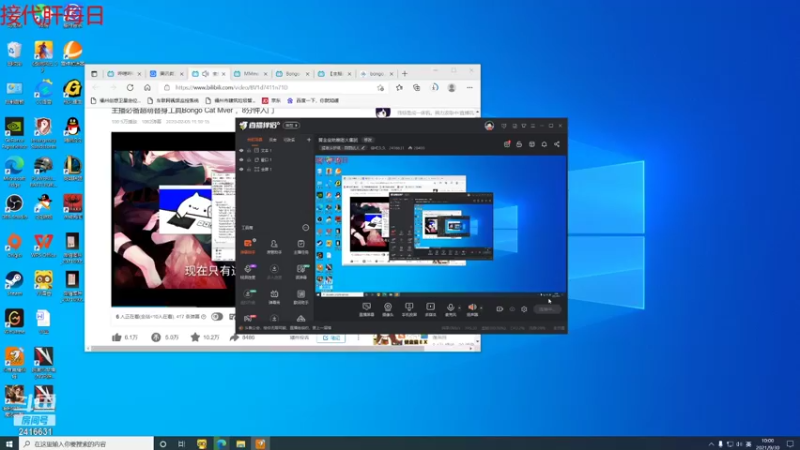Open the 京东 bookmark

272,101
